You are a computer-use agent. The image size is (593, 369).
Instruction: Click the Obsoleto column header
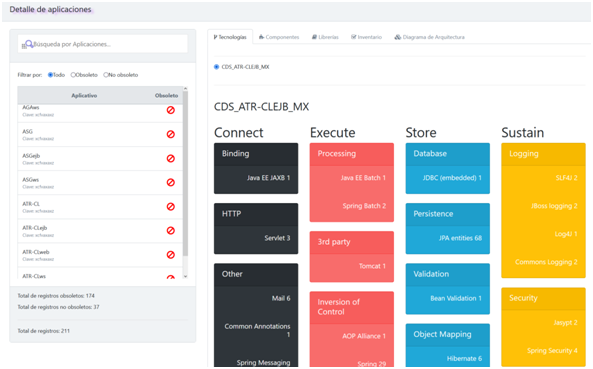(x=166, y=96)
